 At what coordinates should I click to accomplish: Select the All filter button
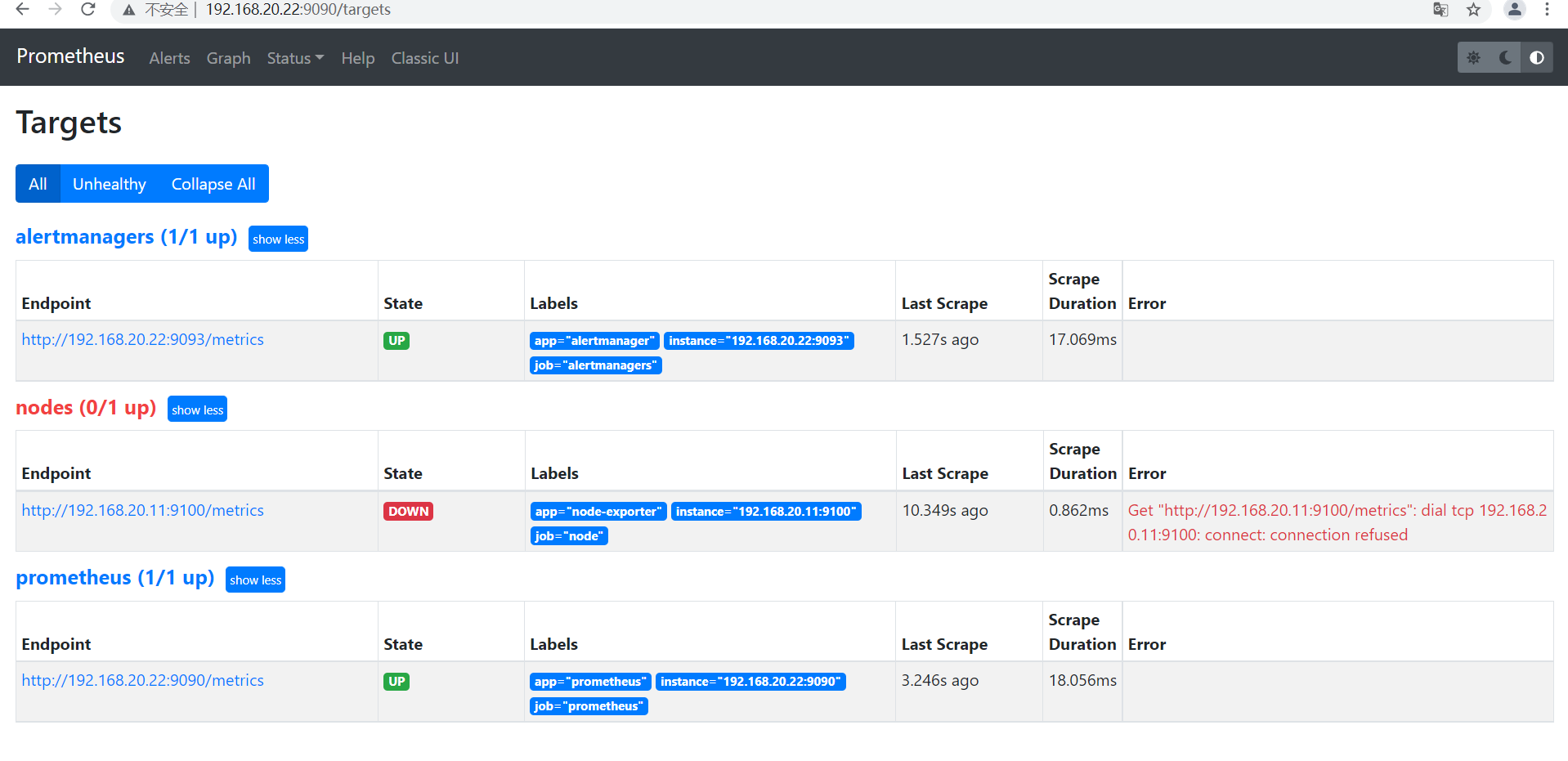click(x=38, y=184)
